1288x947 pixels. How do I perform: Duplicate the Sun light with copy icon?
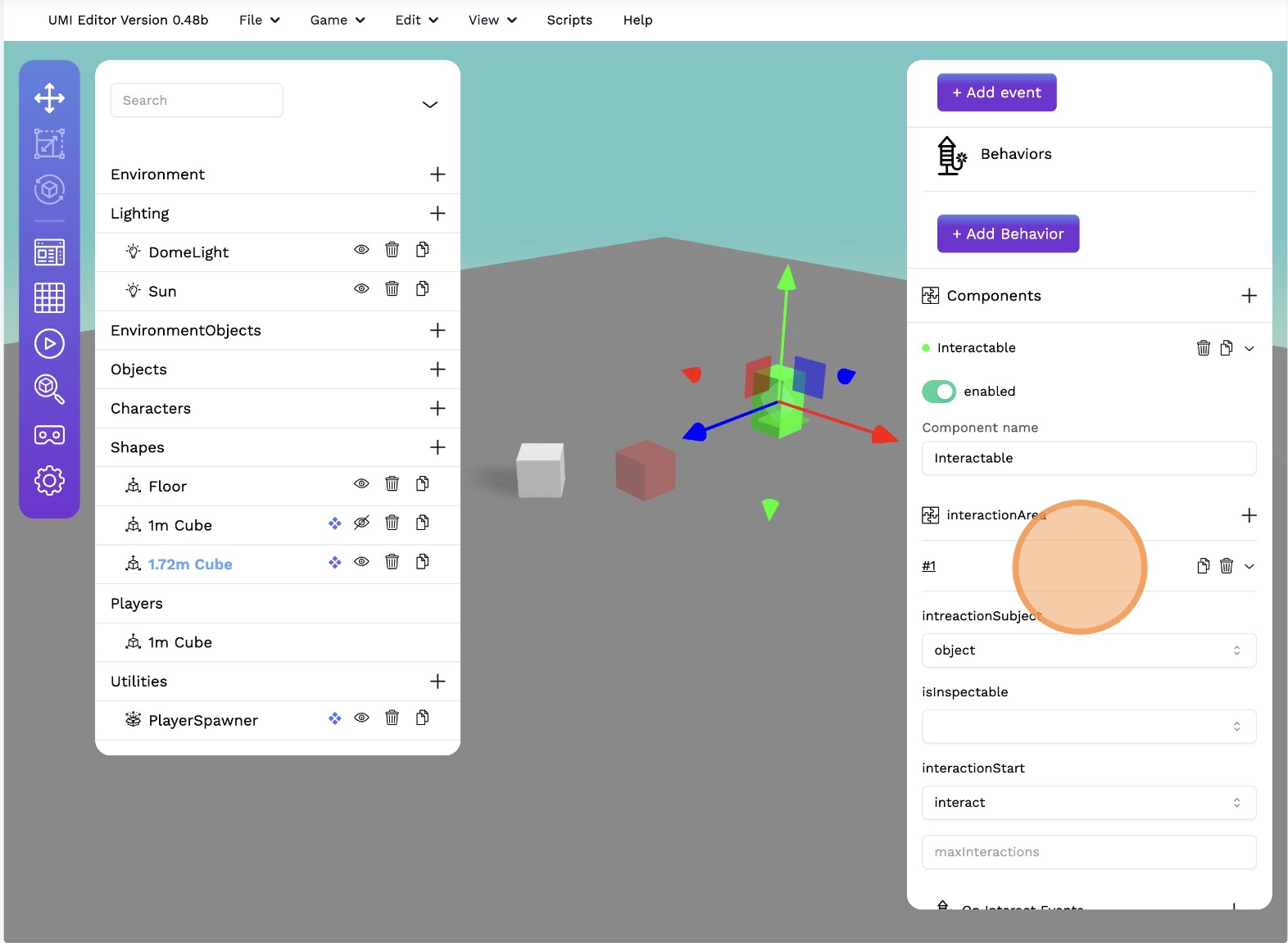(x=422, y=288)
